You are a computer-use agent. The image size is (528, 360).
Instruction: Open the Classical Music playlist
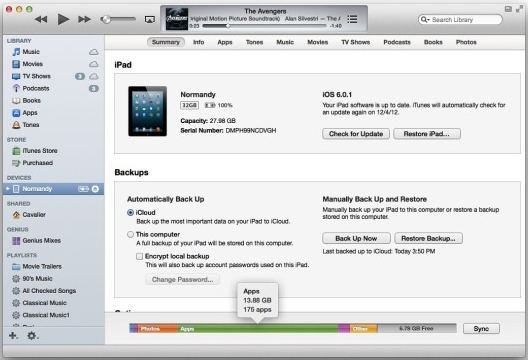tap(44, 303)
